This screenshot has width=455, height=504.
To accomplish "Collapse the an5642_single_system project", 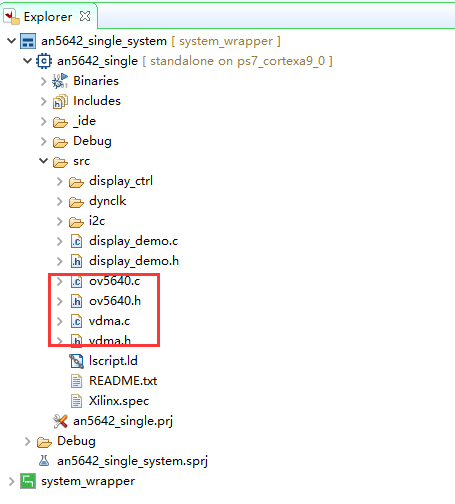I will tap(11, 41).
